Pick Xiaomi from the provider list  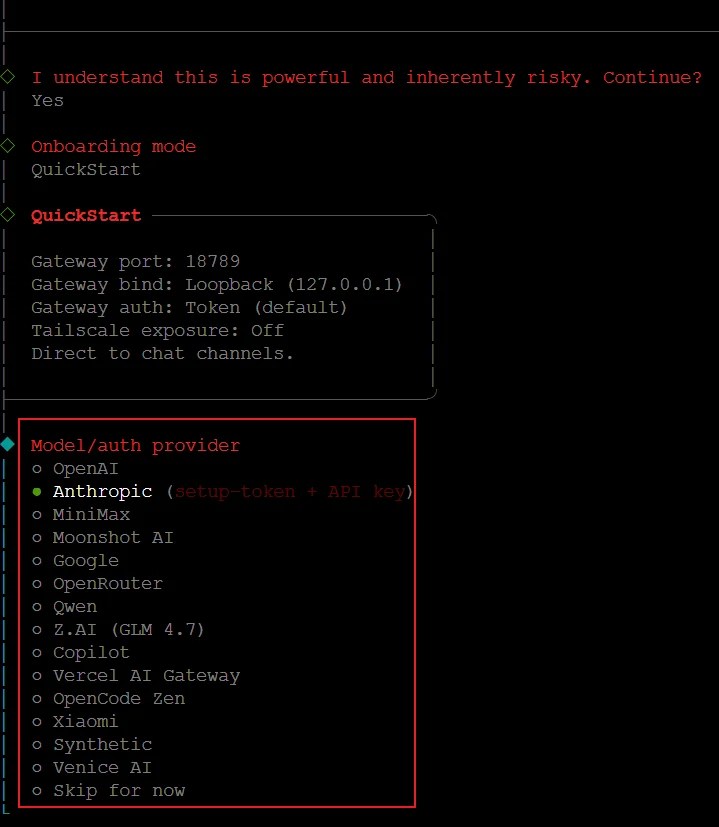coord(85,721)
